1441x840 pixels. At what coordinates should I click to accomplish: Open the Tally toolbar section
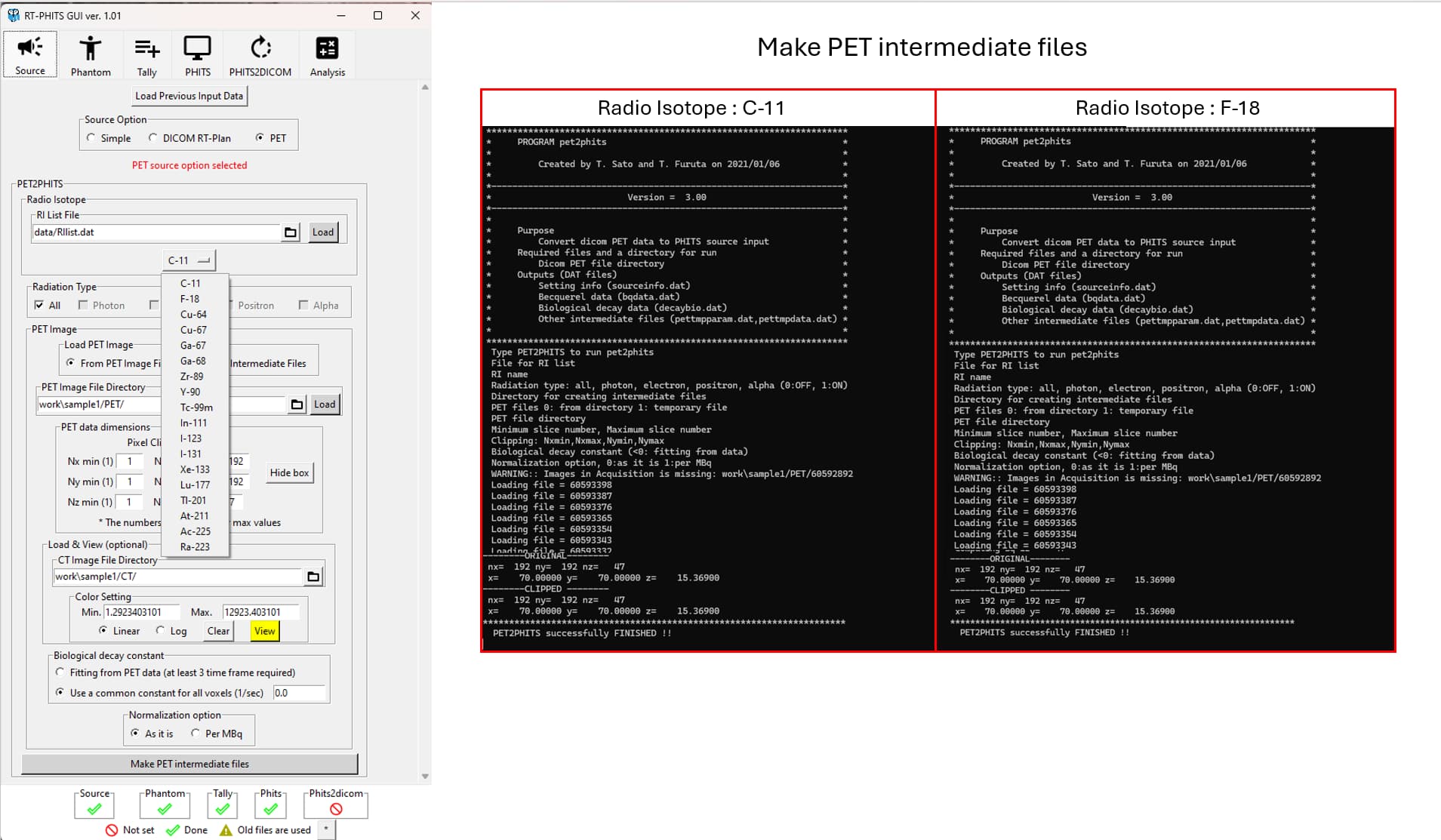pyautogui.click(x=146, y=54)
